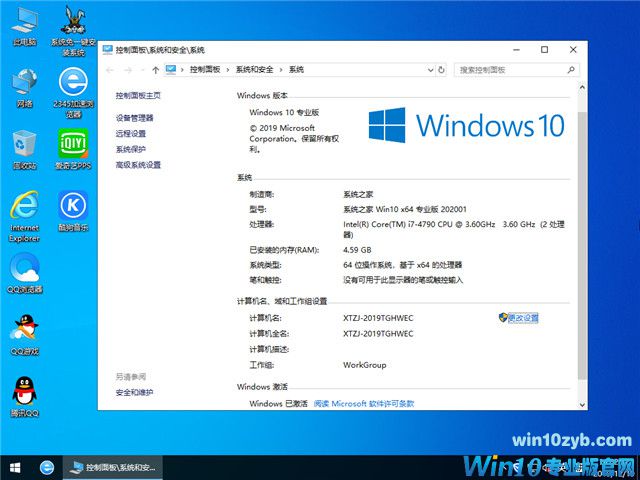Screen dimensions: 640x480
Task: Launch the QQ Browser desktop icon
Action: click(x=24, y=273)
